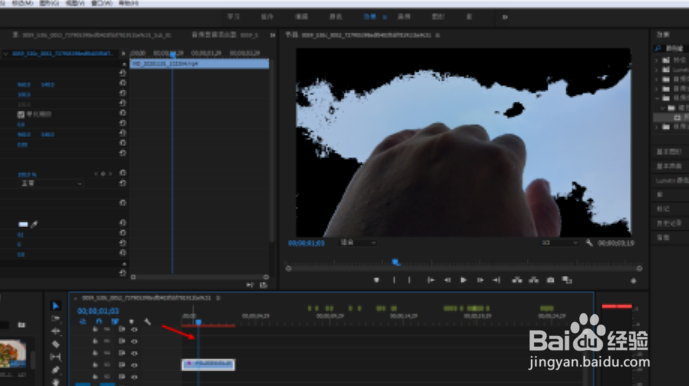Step back one frame
The height and width of the screenshot is (386, 689).
point(447,280)
